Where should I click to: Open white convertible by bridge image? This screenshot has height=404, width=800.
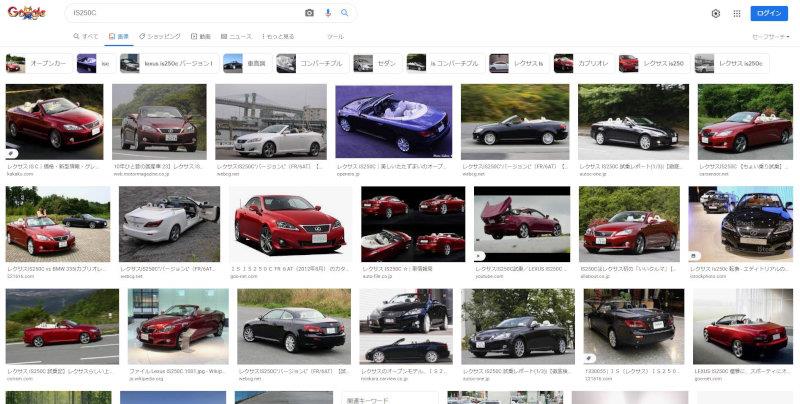(x=271, y=122)
